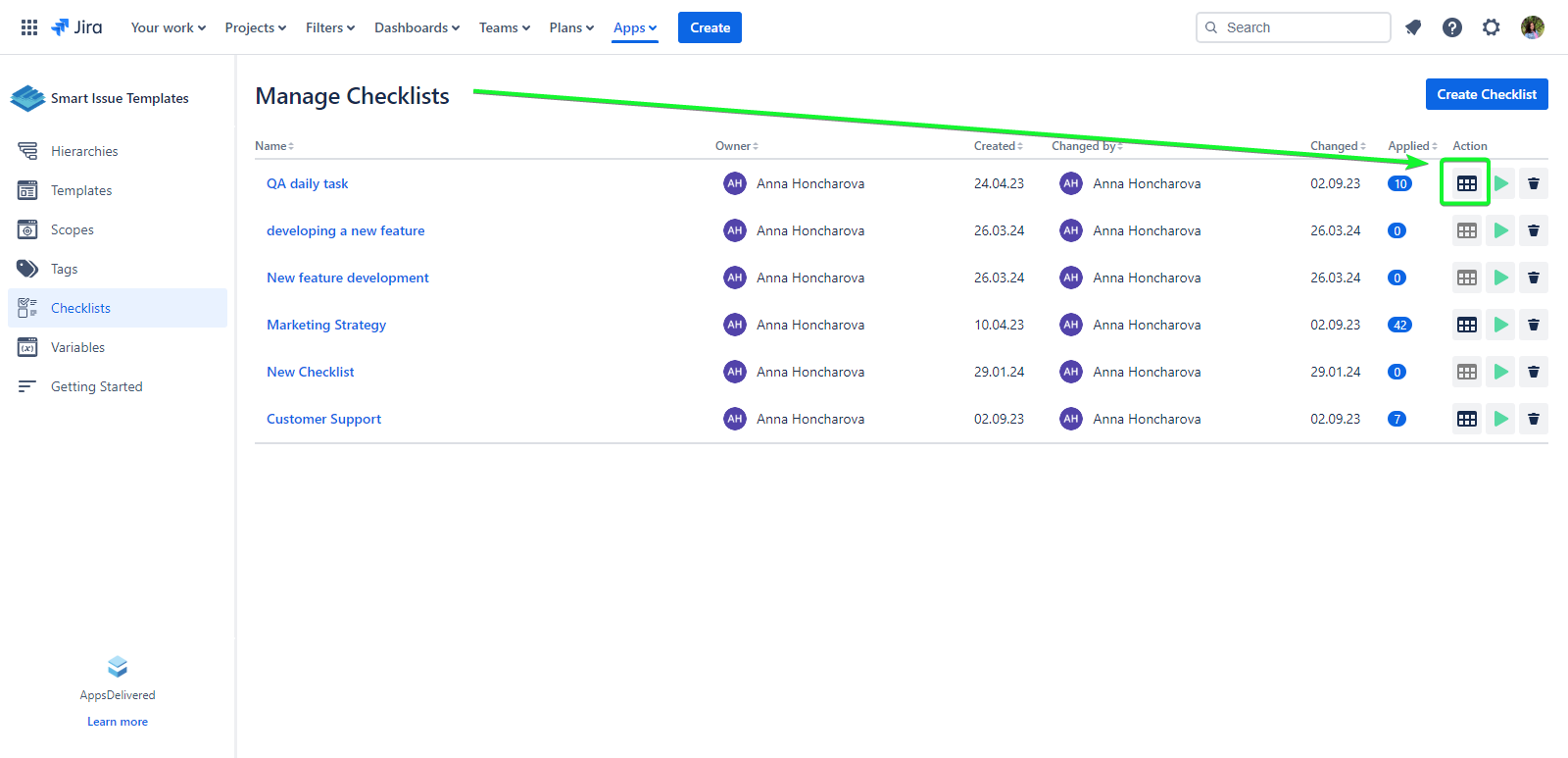Open Jira app switcher grid icon
Image resolution: width=1568 pixels, height=758 pixels.
click(x=29, y=27)
